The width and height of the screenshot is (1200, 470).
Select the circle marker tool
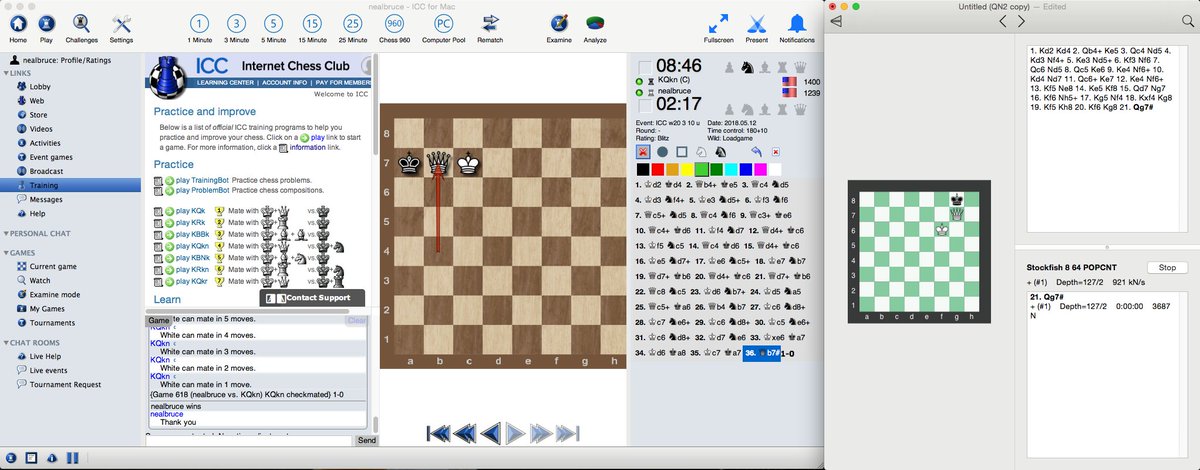[x=662, y=152]
